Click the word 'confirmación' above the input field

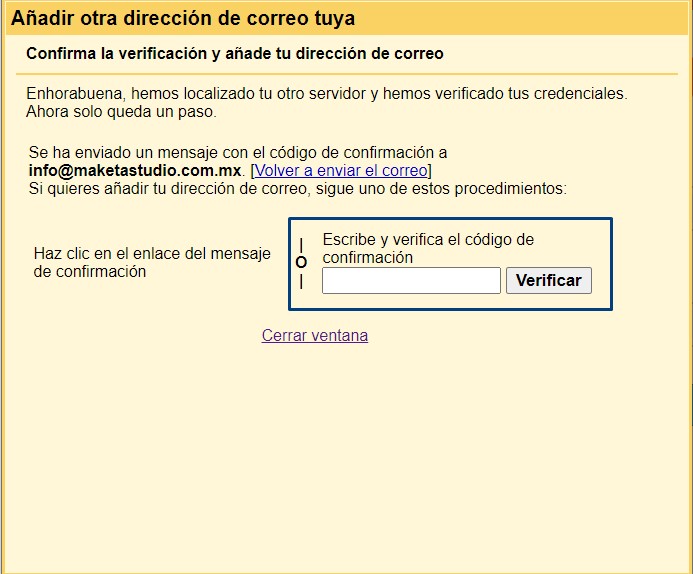[368, 257]
